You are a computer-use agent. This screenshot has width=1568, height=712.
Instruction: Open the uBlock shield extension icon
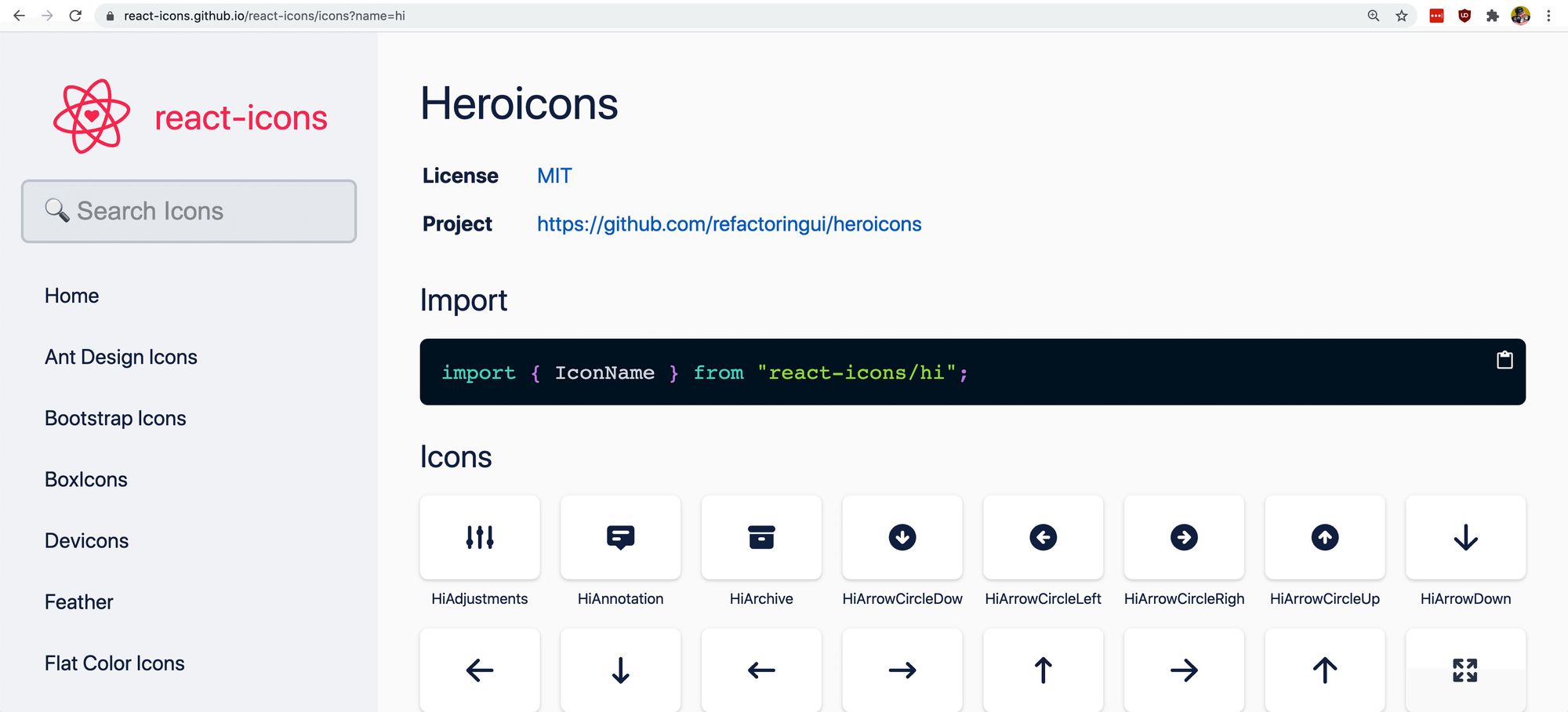tap(1465, 16)
